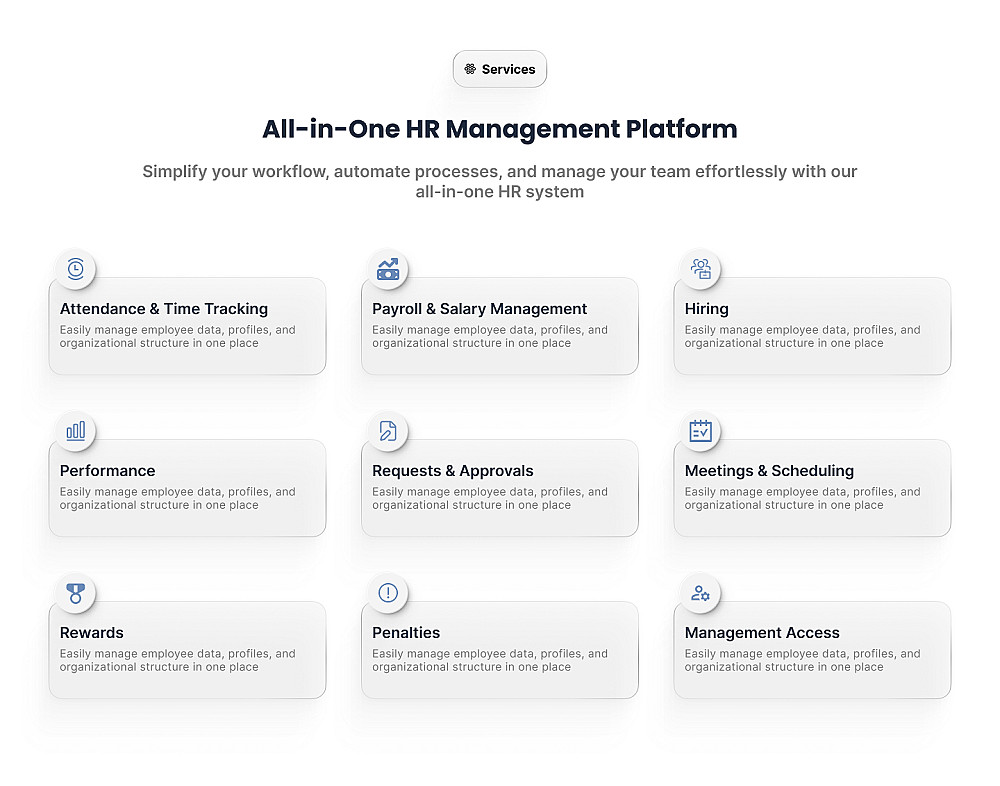Image resolution: width=1000 pixels, height=786 pixels.
Task: Click the Management Access user gear icon
Action: (701, 593)
